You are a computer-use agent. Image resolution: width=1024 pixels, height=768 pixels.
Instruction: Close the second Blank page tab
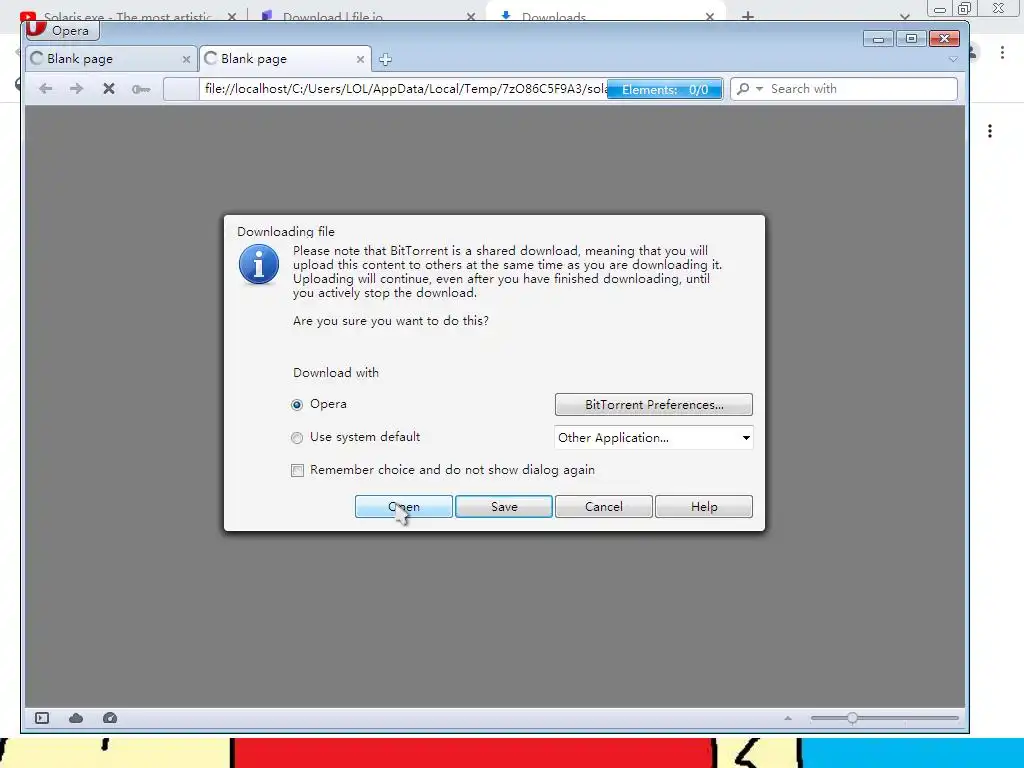[360, 59]
